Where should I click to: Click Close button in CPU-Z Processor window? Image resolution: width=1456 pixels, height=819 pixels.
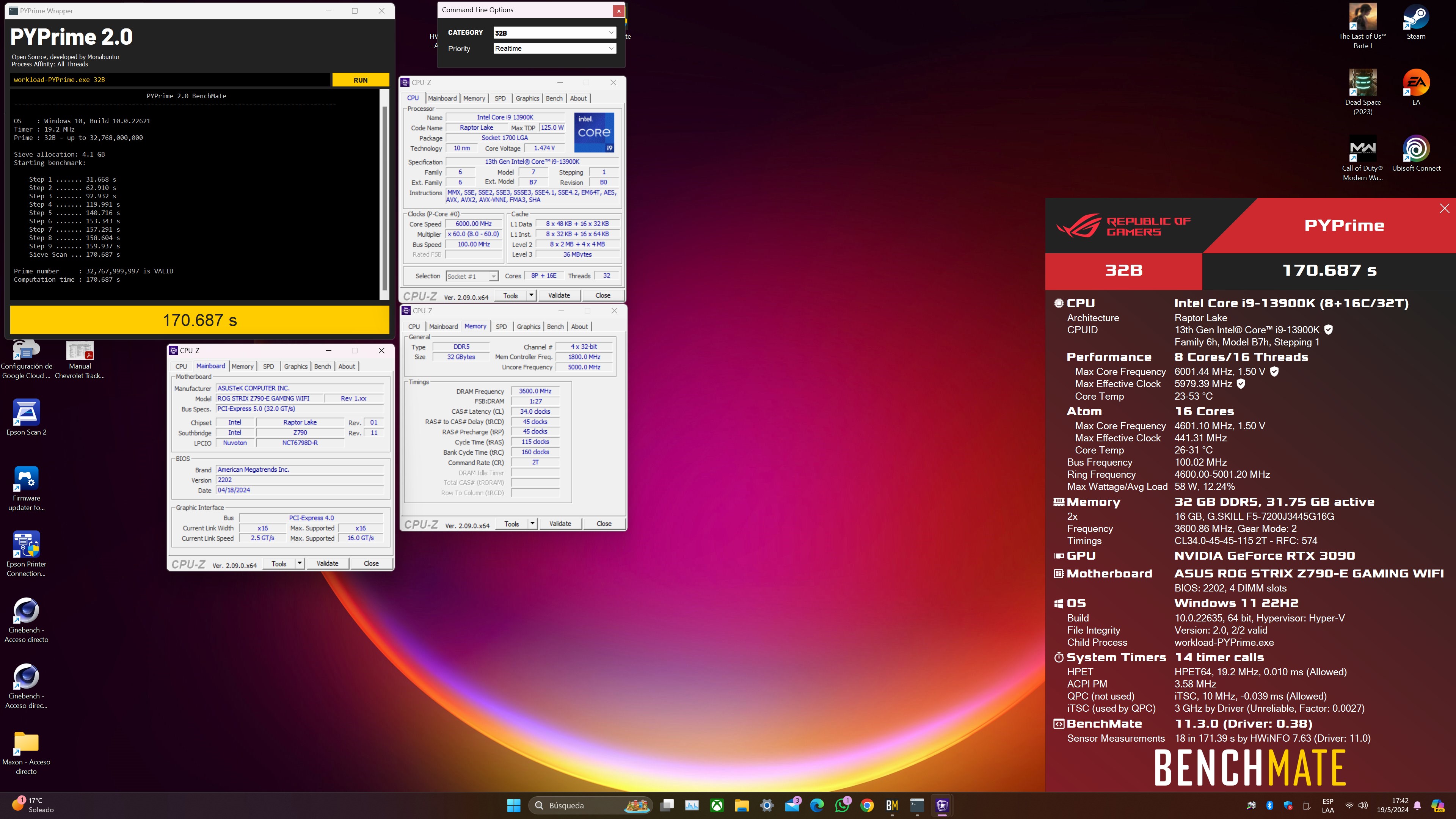coord(602,295)
